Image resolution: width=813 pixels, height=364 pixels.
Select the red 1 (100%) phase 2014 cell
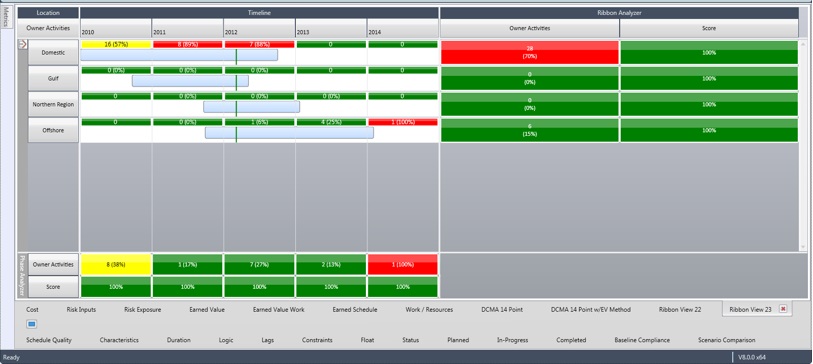402,264
